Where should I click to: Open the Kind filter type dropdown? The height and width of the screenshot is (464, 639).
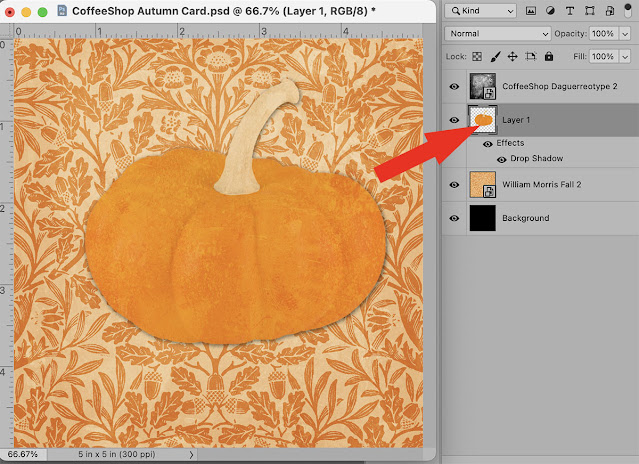[480, 11]
